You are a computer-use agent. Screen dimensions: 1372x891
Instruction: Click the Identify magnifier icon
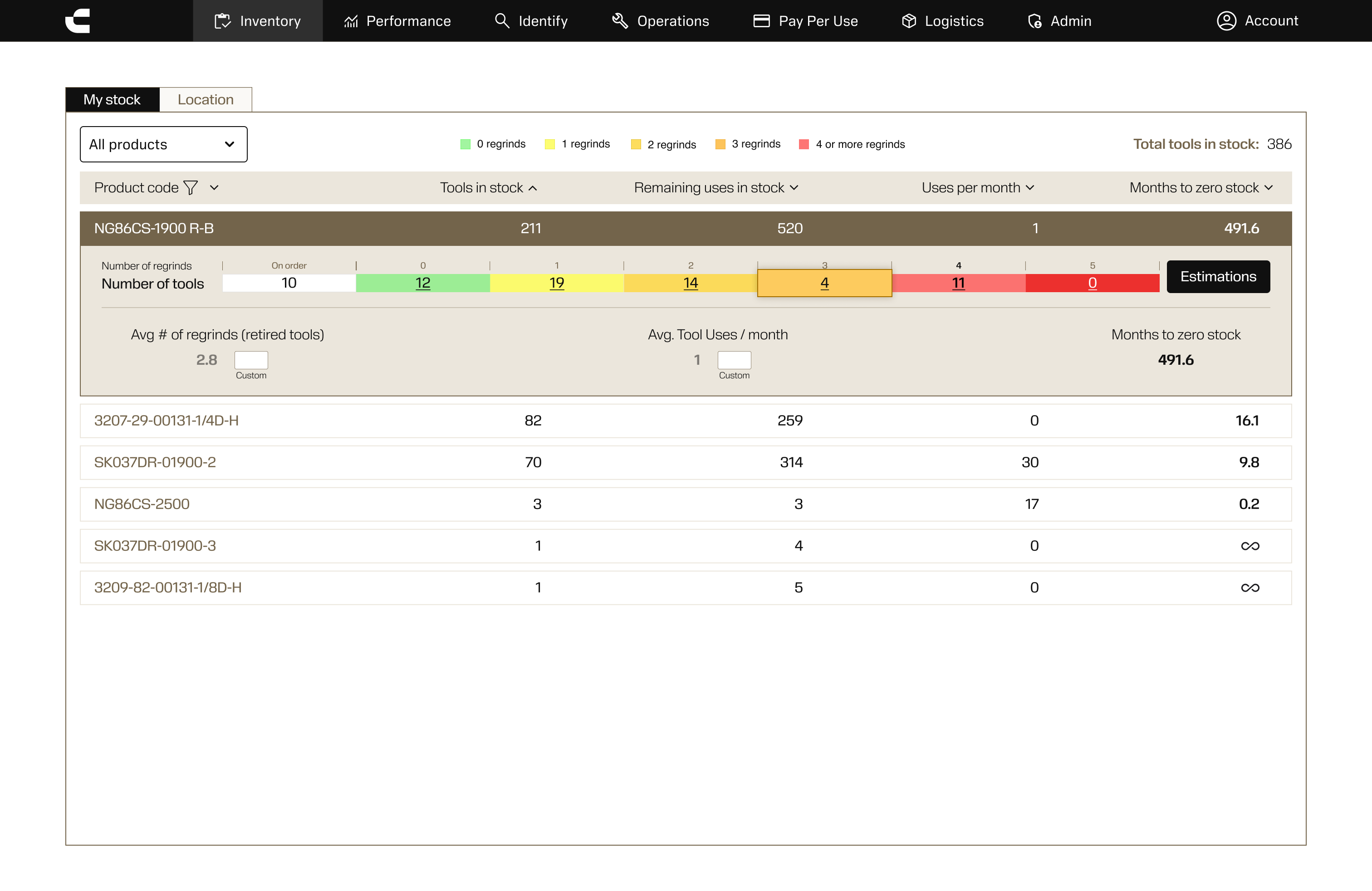tap(502, 21)
